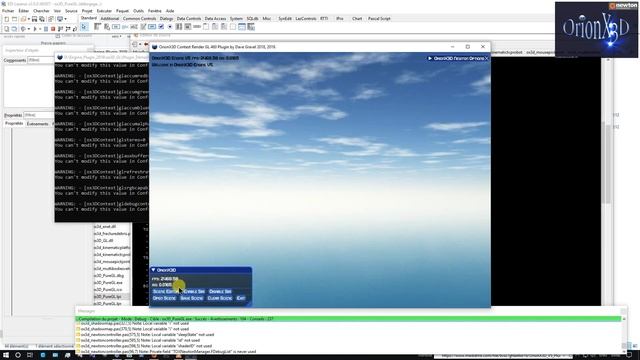
Task: Click the Scene Editor button
Action: click(166, 291)
